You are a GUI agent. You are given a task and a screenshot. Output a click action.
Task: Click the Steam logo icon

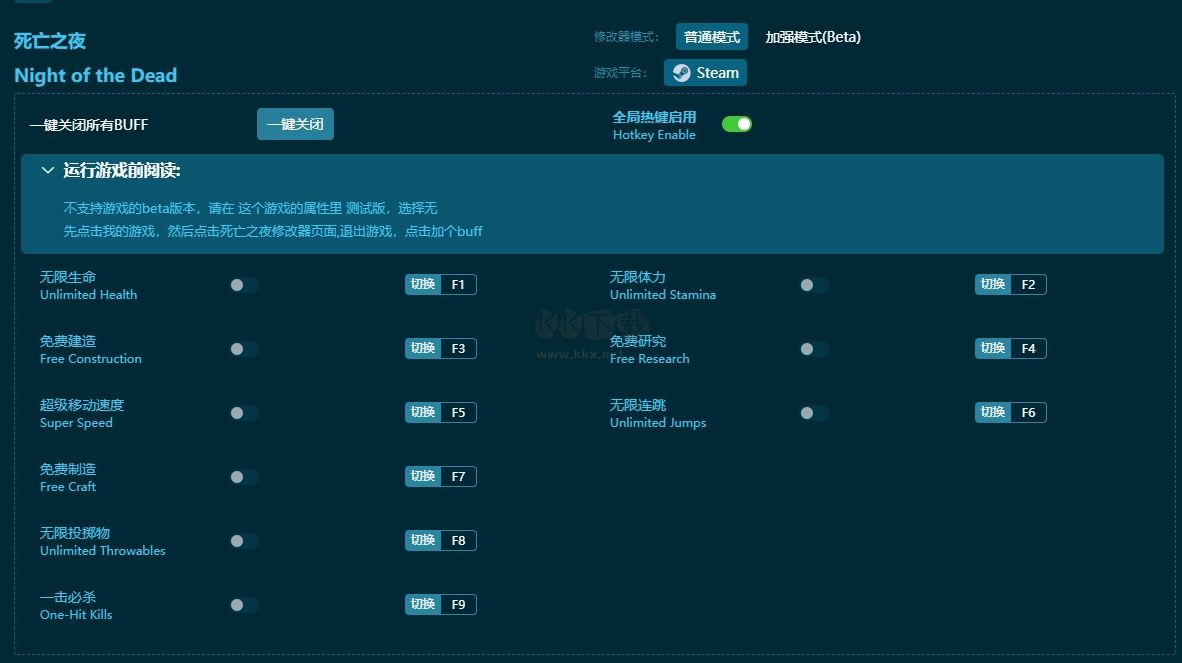click(x=681, y=72)
